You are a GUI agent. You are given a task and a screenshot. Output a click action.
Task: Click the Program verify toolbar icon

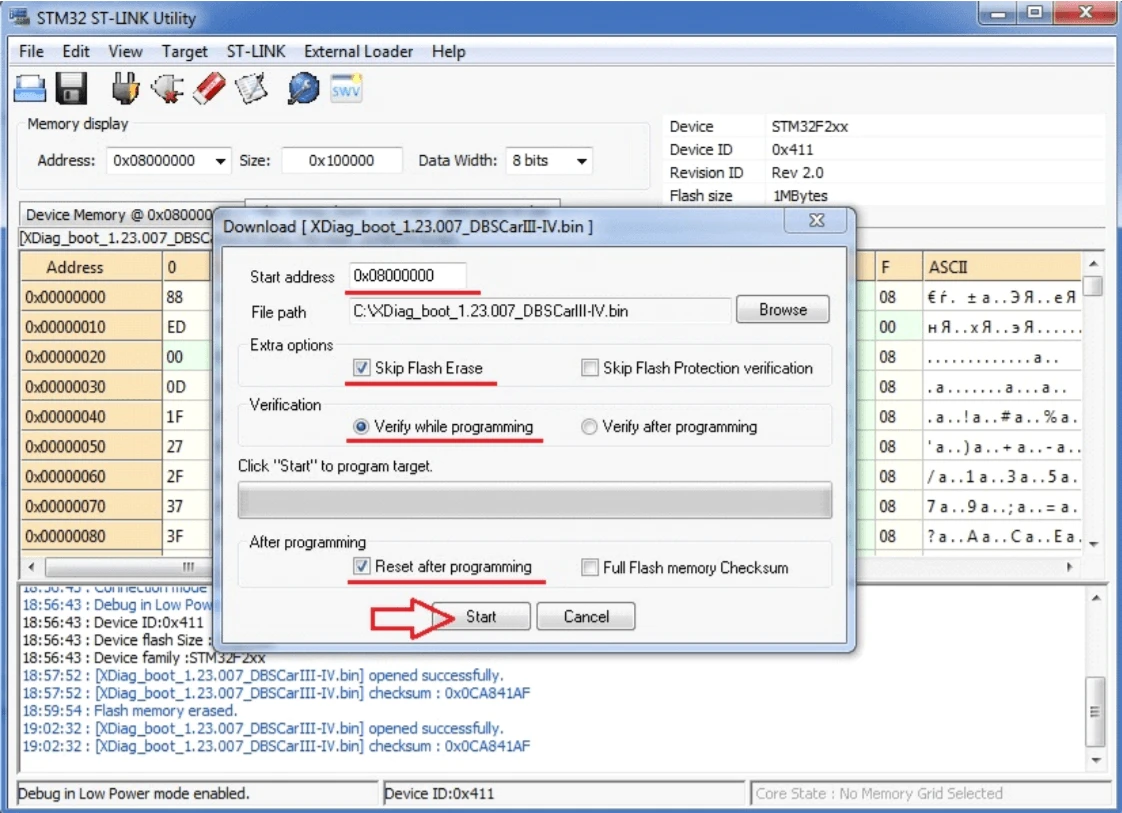(251, 89)
